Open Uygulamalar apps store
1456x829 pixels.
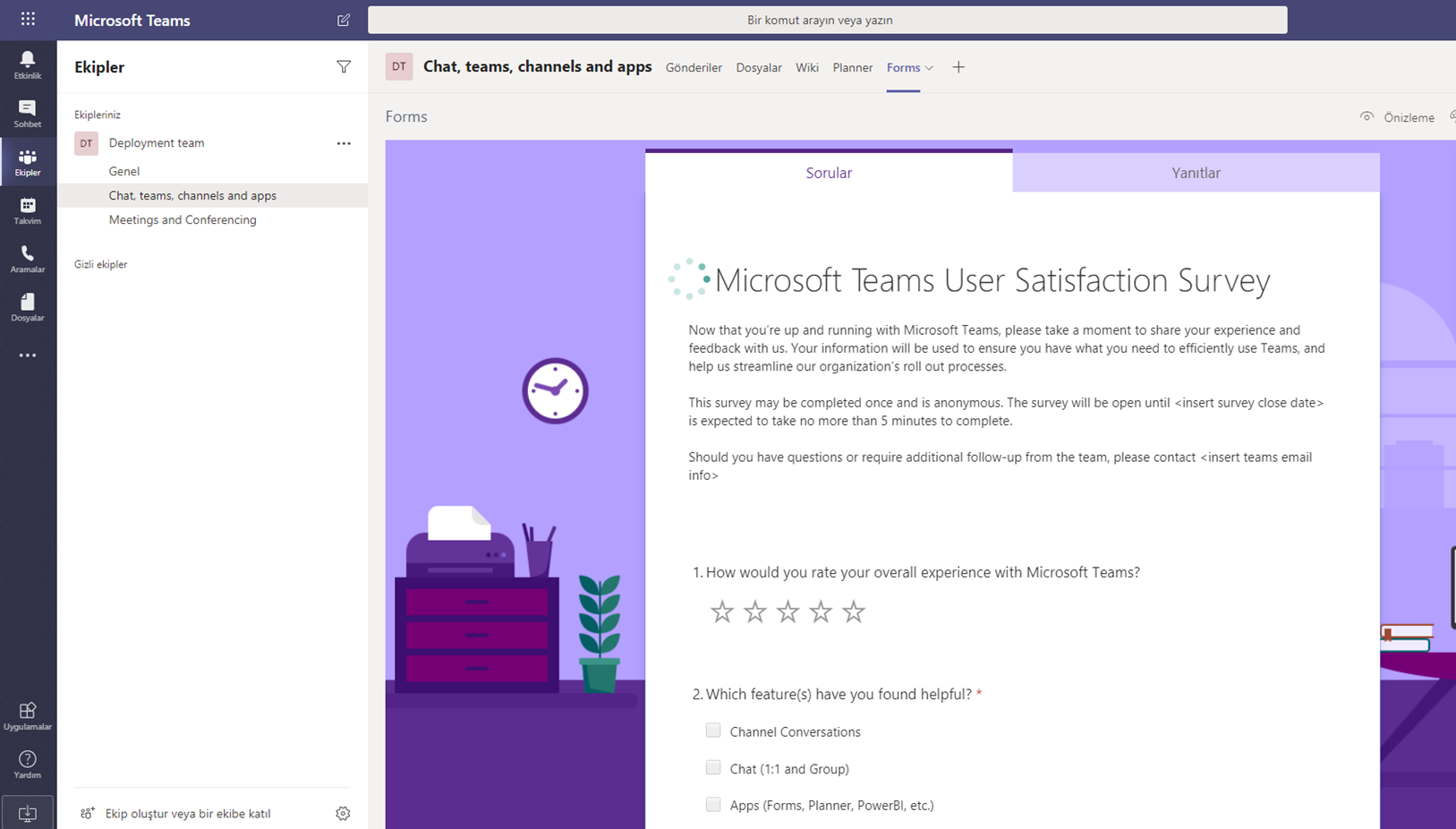pos(28,716)
